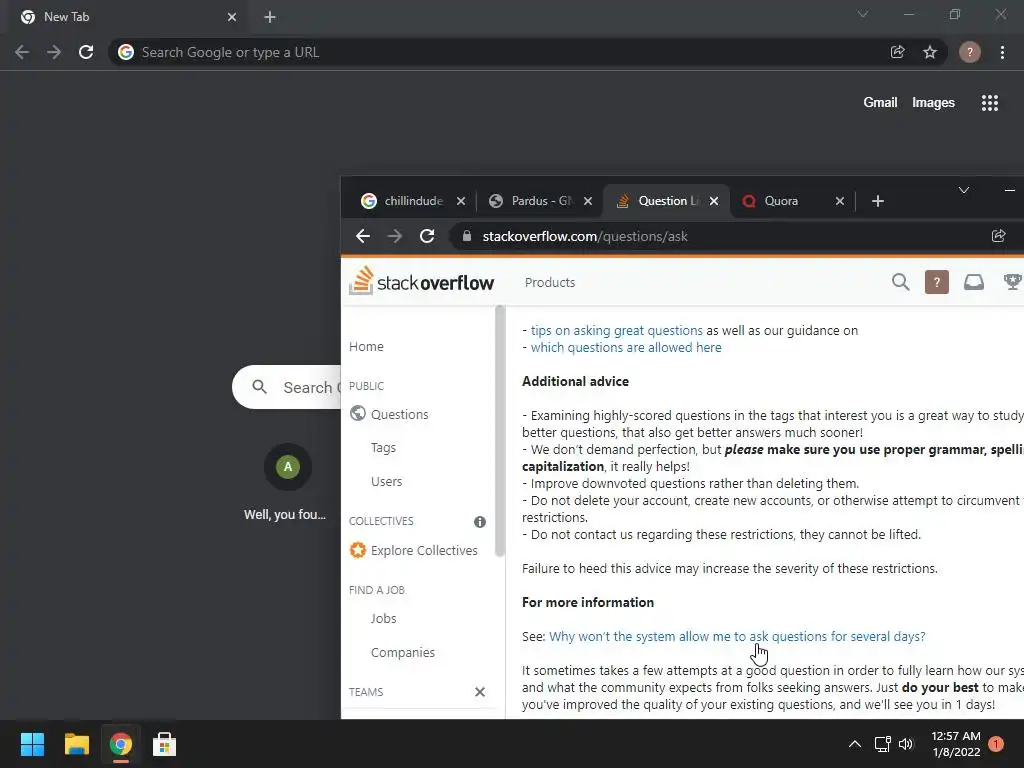1024x768 pixels.
Task: Go to Home in the sidebar
Action: (366, 347)
